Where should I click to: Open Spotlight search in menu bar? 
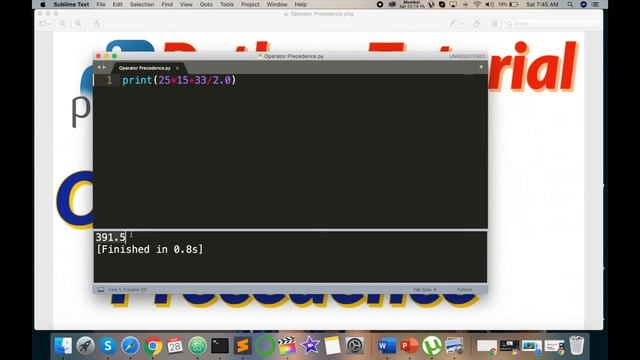click(570, 4)
